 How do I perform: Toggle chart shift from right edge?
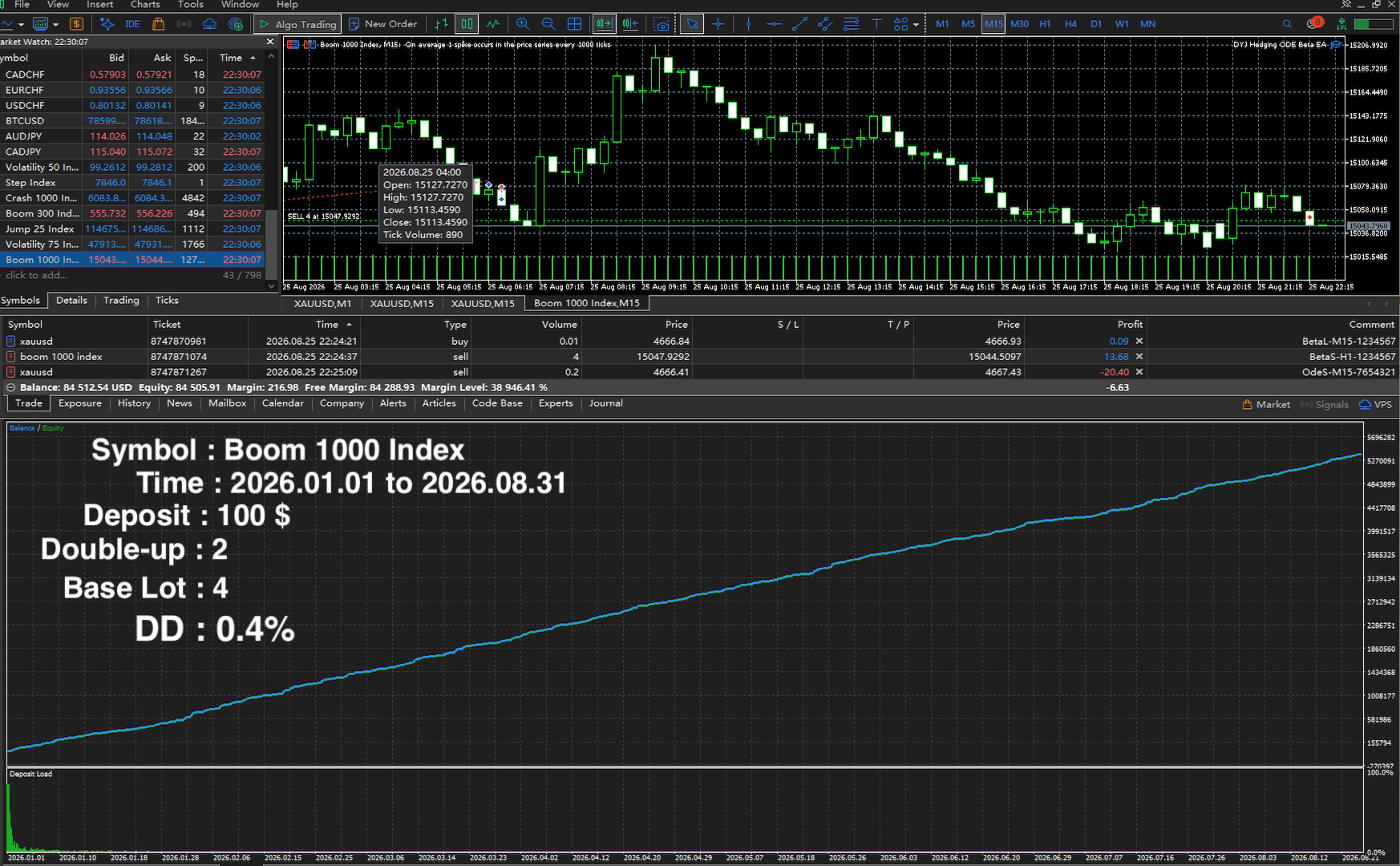click(630, 24)
